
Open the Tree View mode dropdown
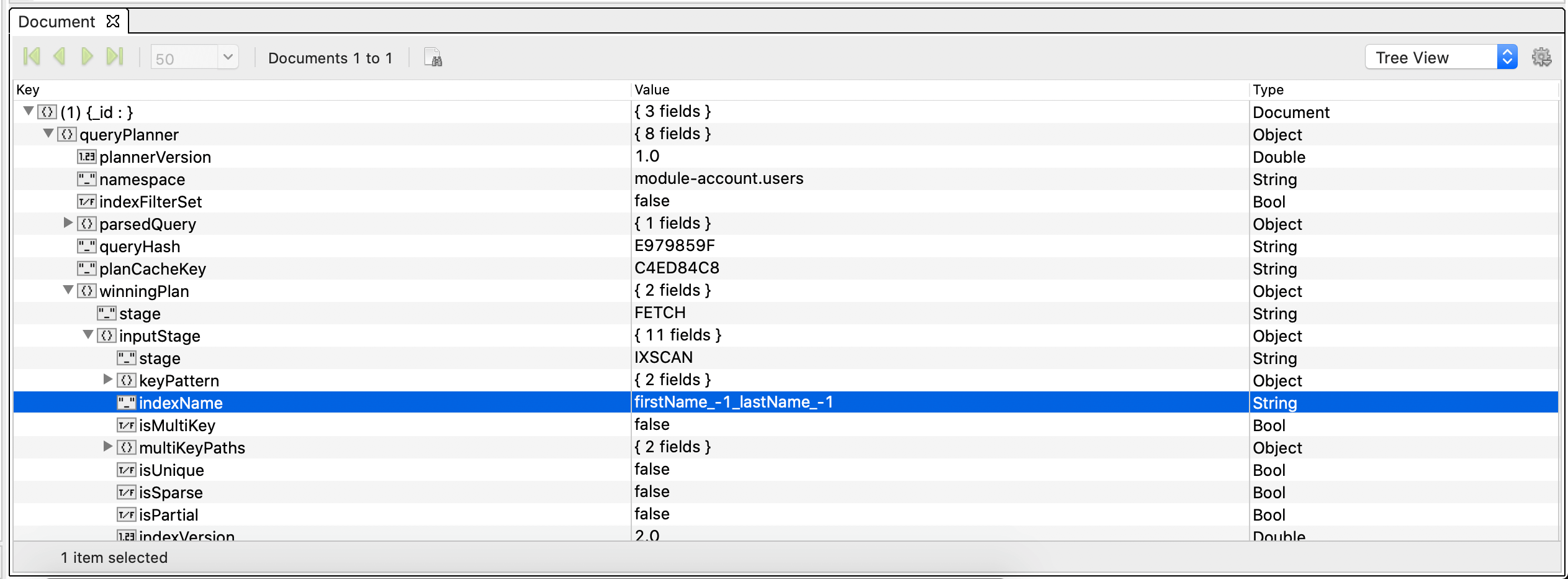(x=1507, y=58)
